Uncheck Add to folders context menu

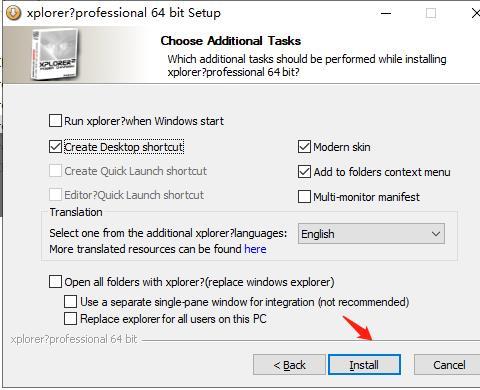[304, 172]
